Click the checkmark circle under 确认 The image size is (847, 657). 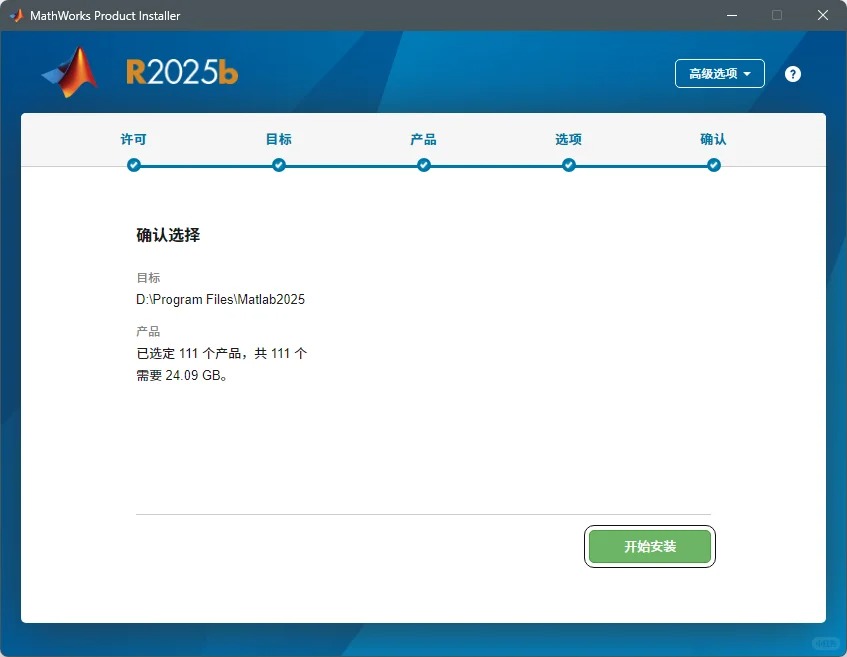click(x=713, y=165)
